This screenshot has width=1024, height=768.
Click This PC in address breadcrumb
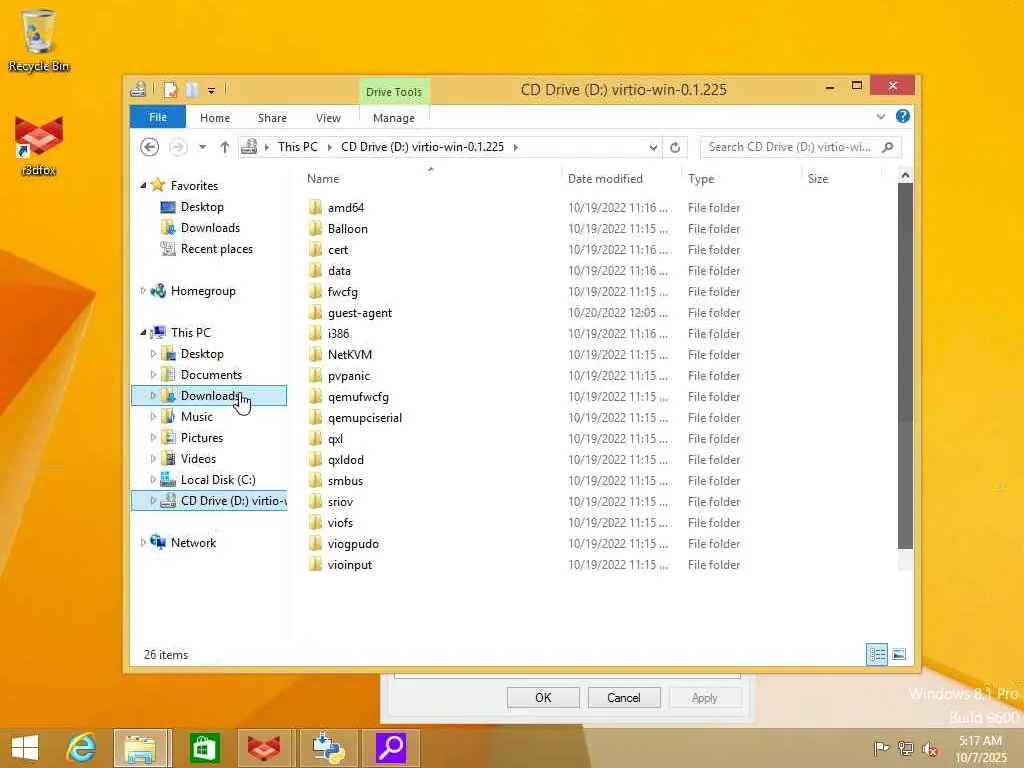click(298, 147)
